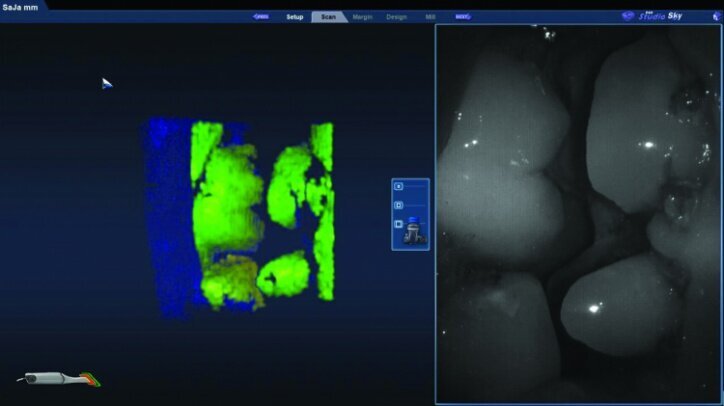Click the live camera tooth view
This screenshot has width=724, height=406.
pyautogui.click(x=578, y=213)
